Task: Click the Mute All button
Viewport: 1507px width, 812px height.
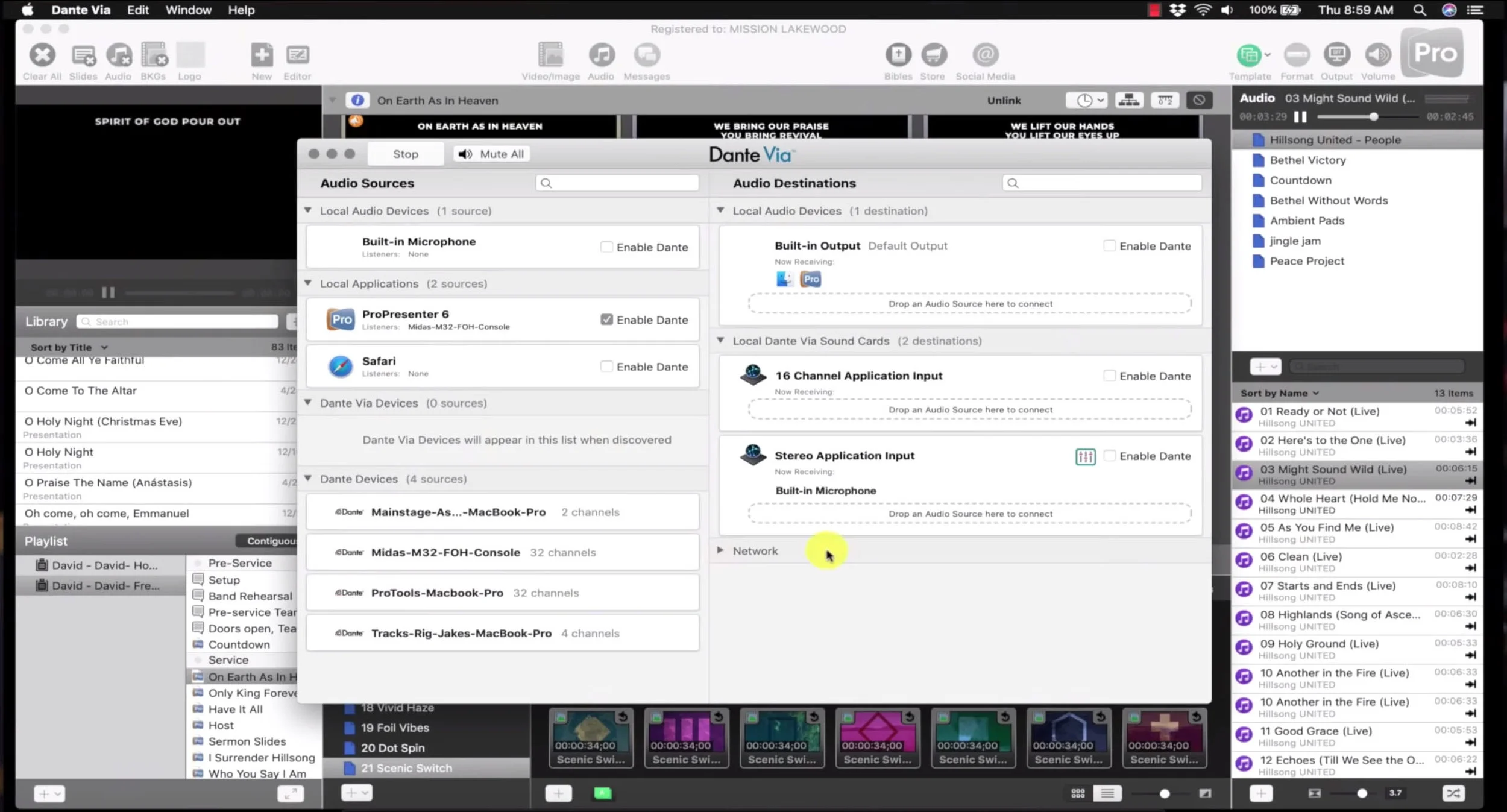Action: click(x=491, y=154)
